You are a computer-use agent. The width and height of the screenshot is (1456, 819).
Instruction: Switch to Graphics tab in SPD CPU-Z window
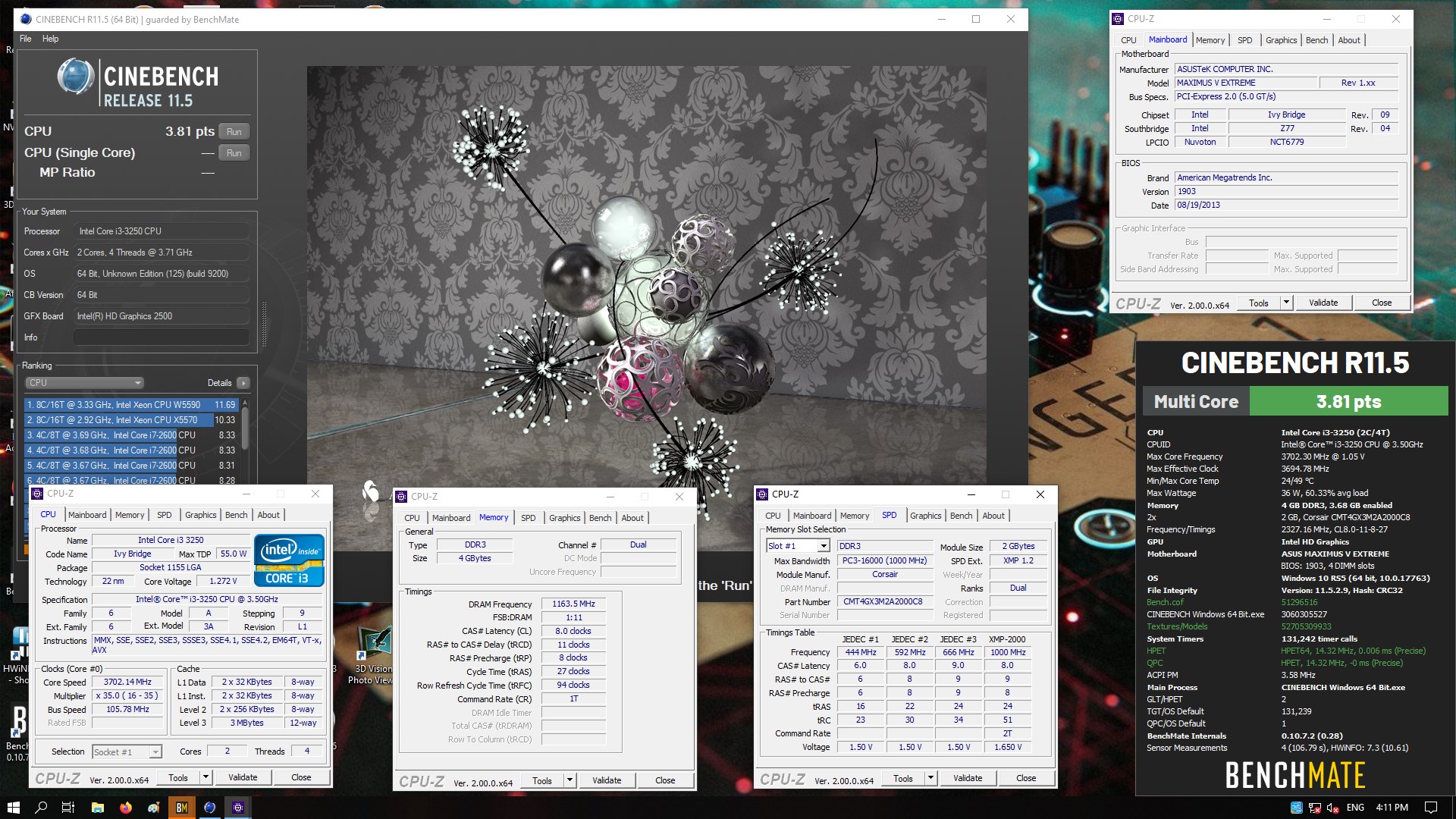925,516
